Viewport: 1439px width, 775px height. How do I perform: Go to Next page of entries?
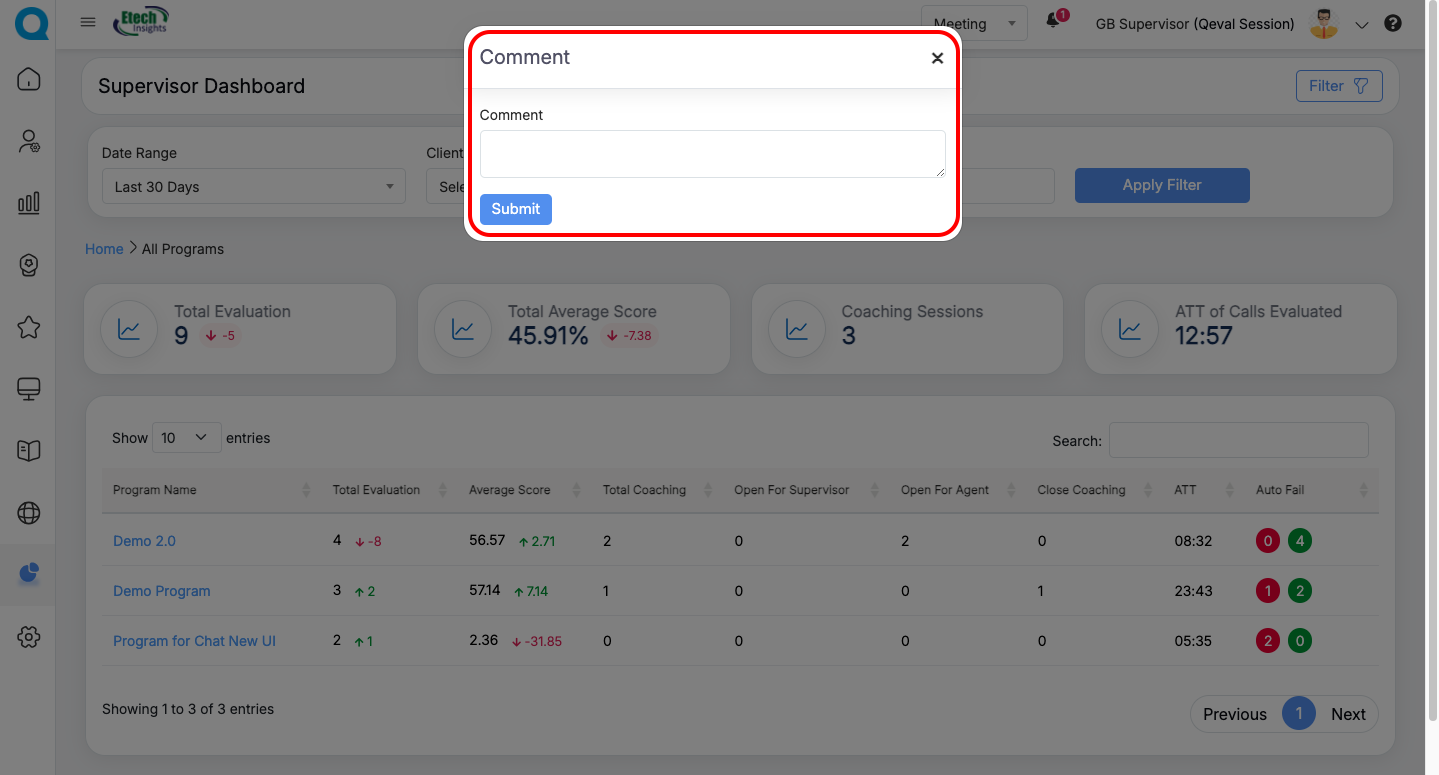point(1347,714)
